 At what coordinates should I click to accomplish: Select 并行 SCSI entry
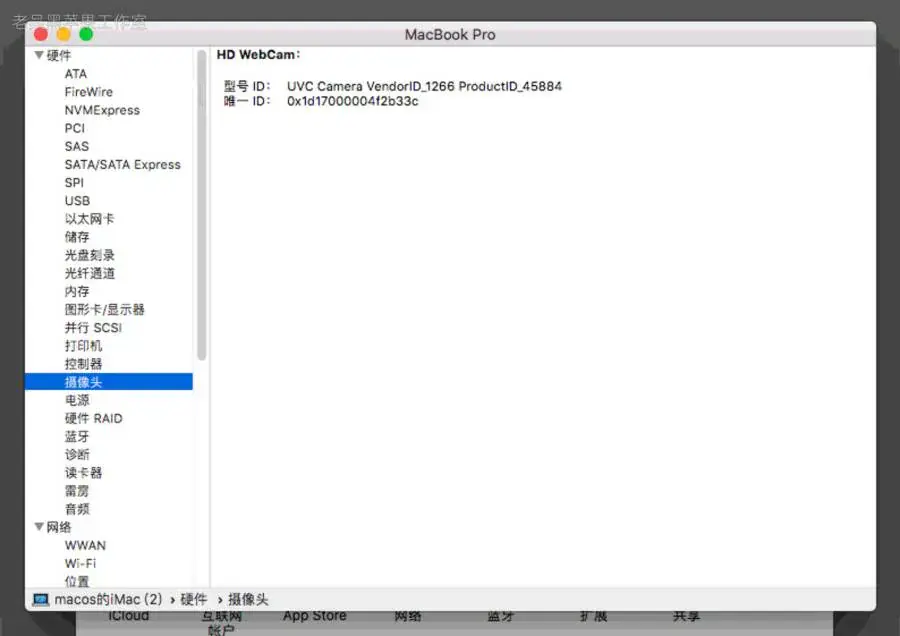tap(93, 328)
